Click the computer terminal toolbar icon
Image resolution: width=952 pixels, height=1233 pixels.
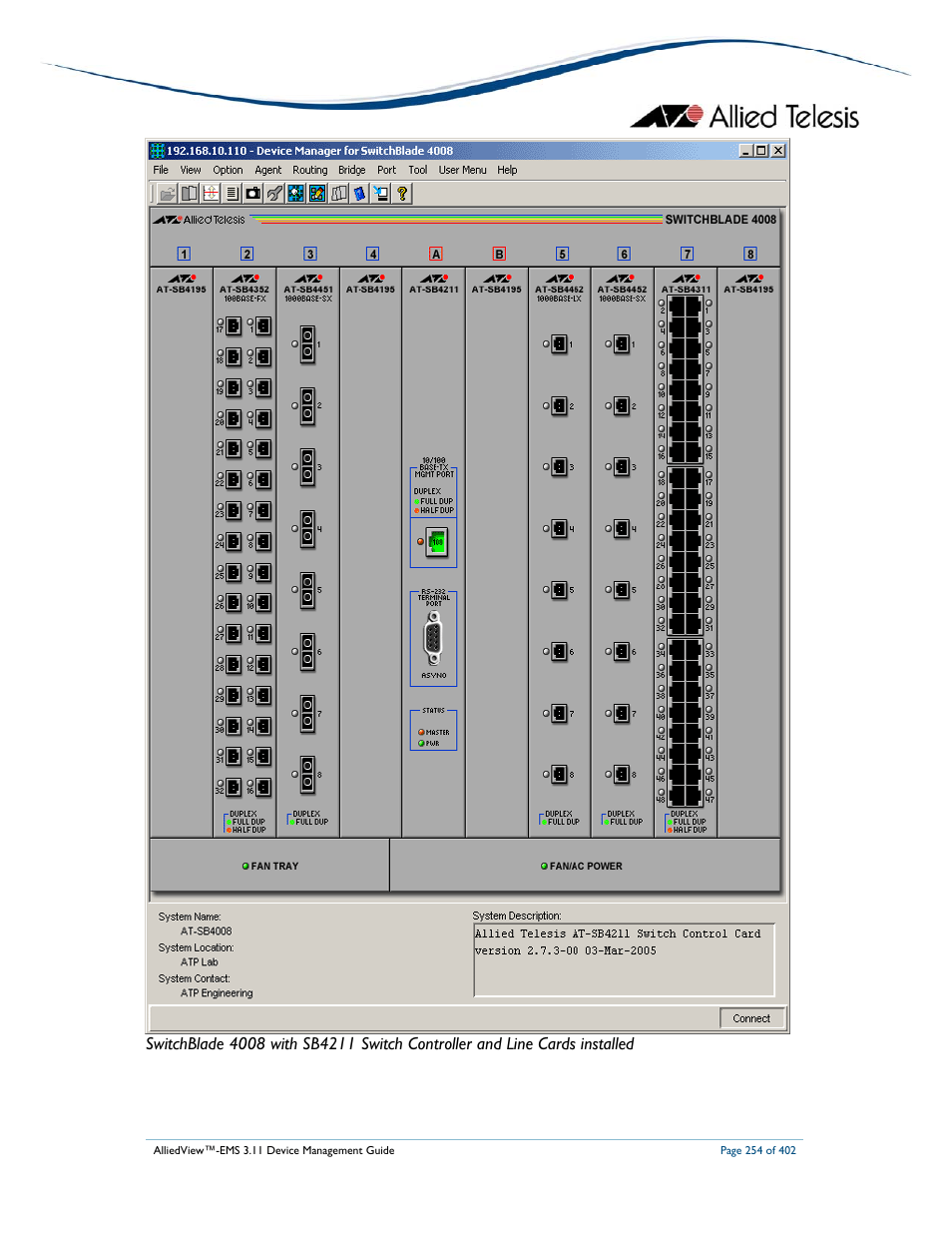(381, 194)
